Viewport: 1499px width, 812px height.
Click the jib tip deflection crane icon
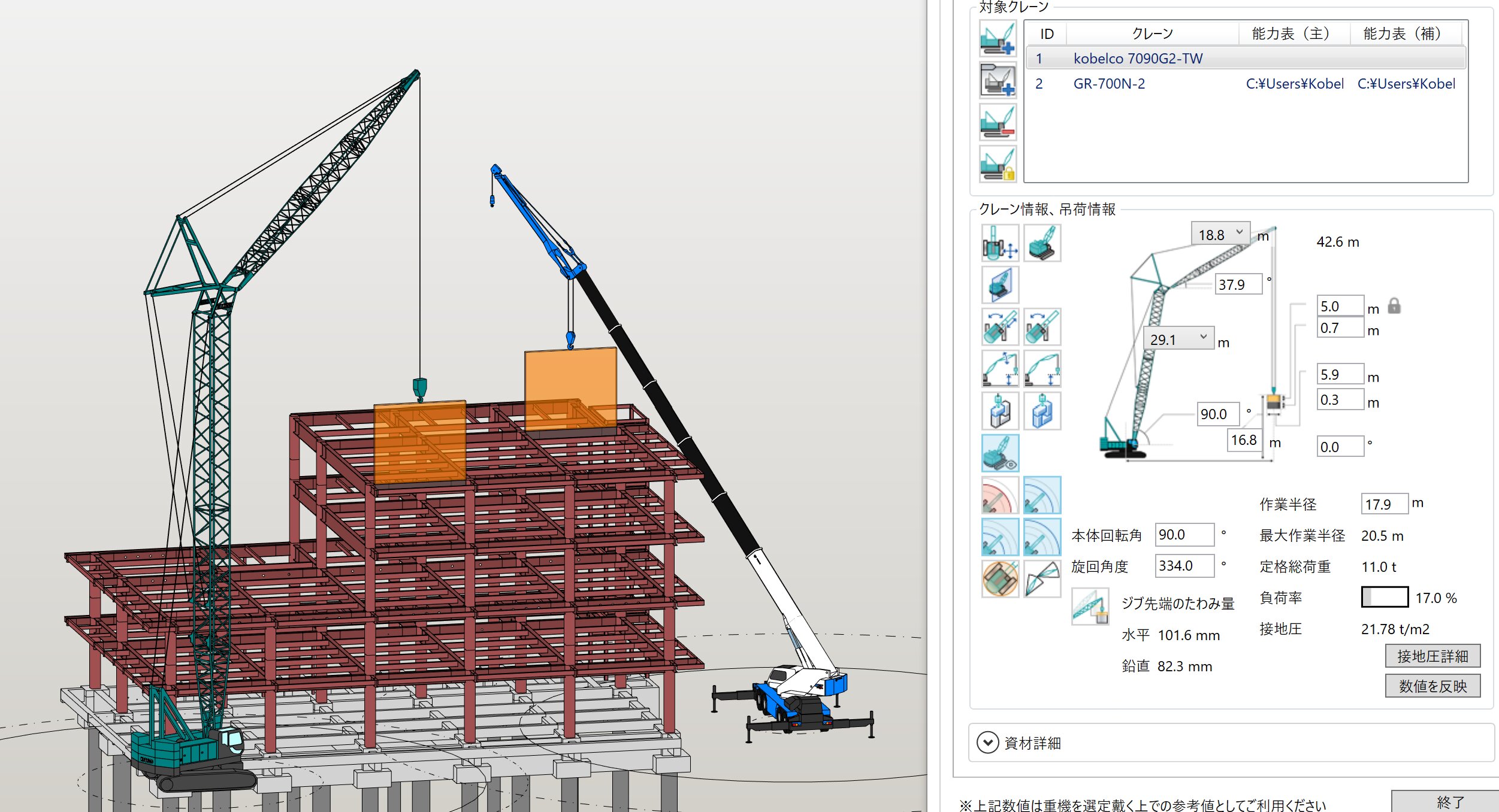(x=1090, y=607)
